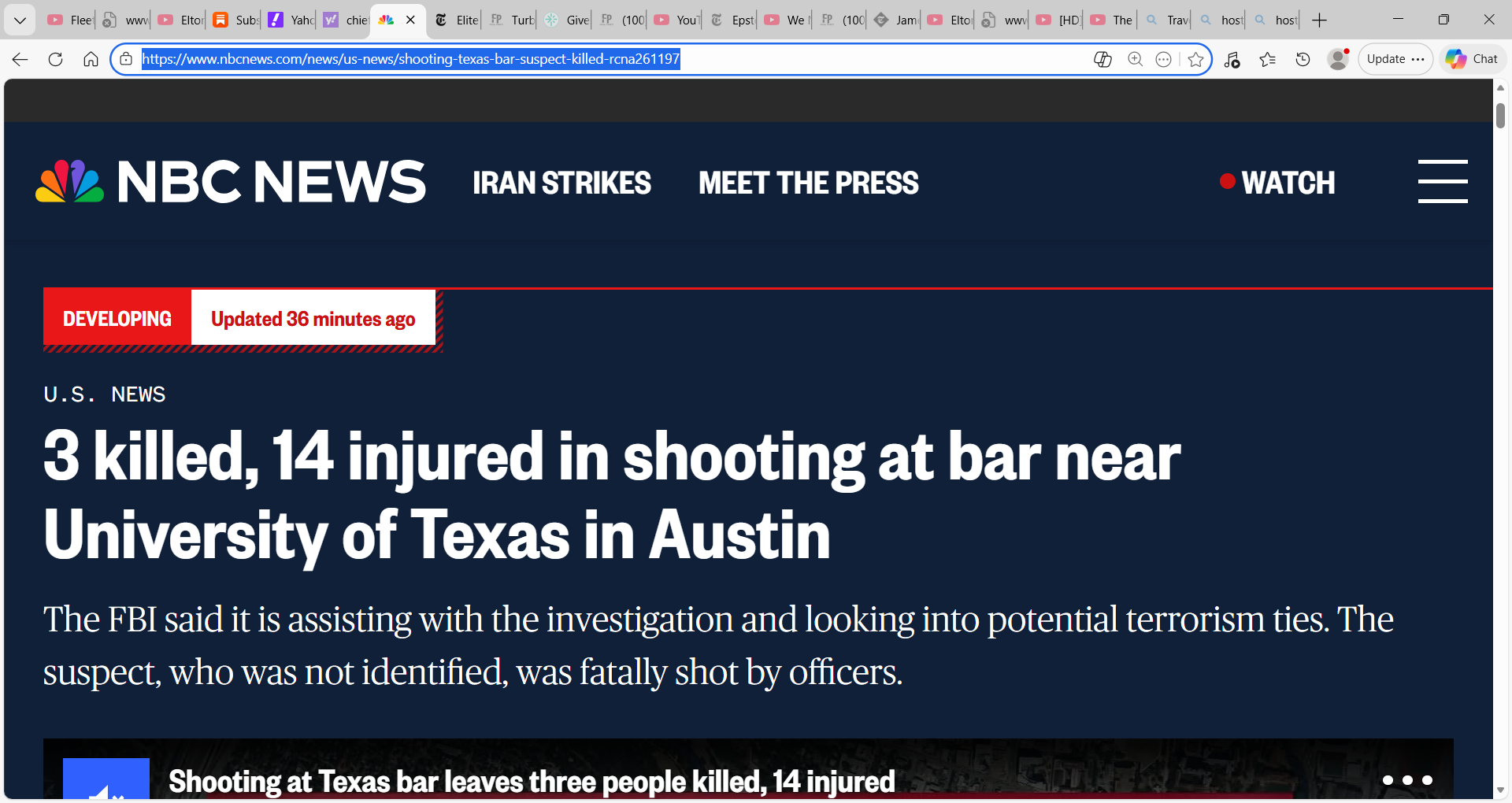1512x803 pixels.
Task: Click the headline about Austin bar shooting
Action: coord(612,496)
